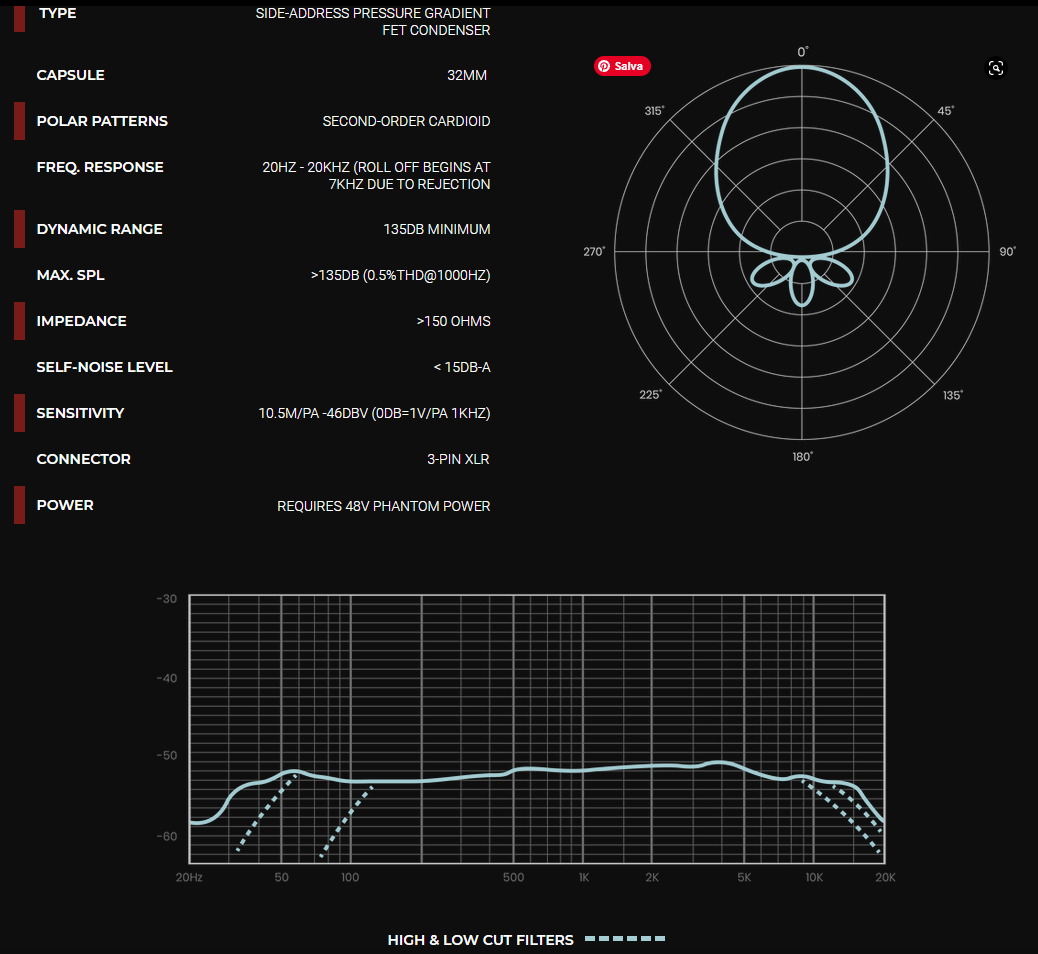Click the SECOND-ORDER CARDIOID value text

(x=406, y=121)
